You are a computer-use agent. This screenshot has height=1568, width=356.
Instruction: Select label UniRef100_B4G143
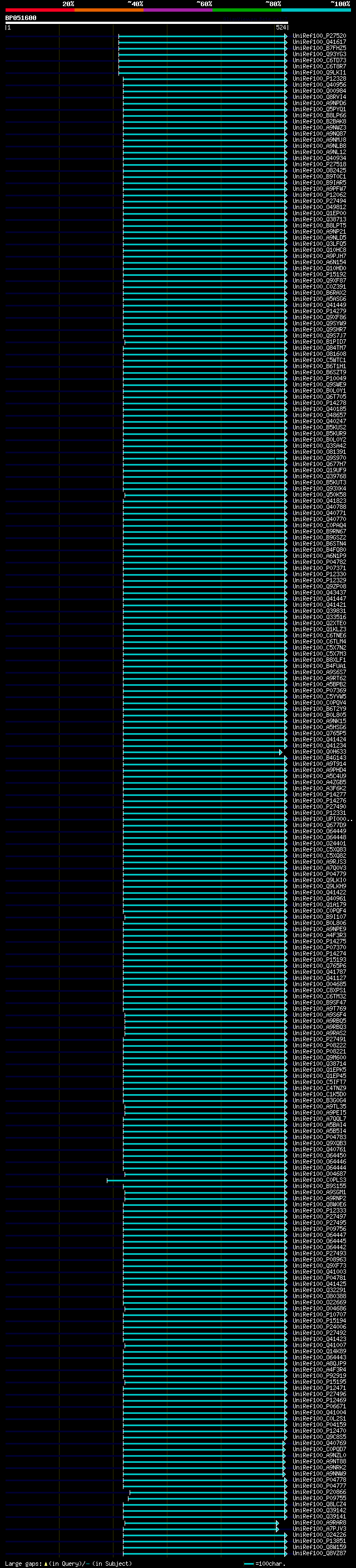pos(319,758)
